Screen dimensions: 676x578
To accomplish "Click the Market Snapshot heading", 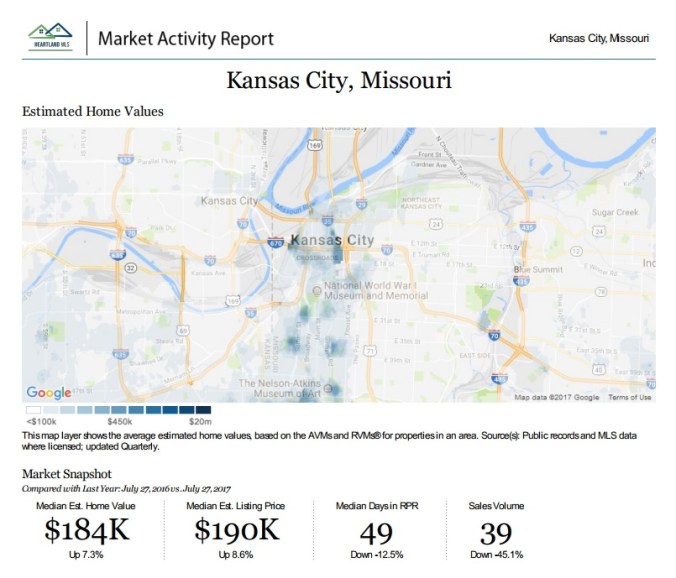I will [67, 474].
